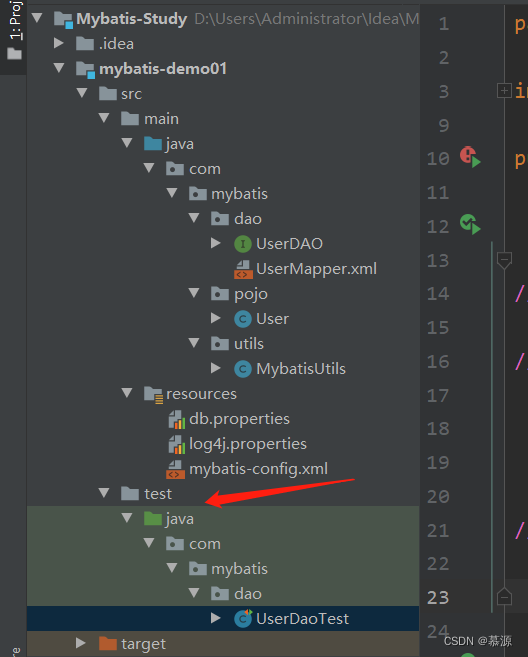This screenshot has width=528, height=657.
Task: Click the blue main java sources folder icon
Action: pyautogui.click(x=153, y=143)
